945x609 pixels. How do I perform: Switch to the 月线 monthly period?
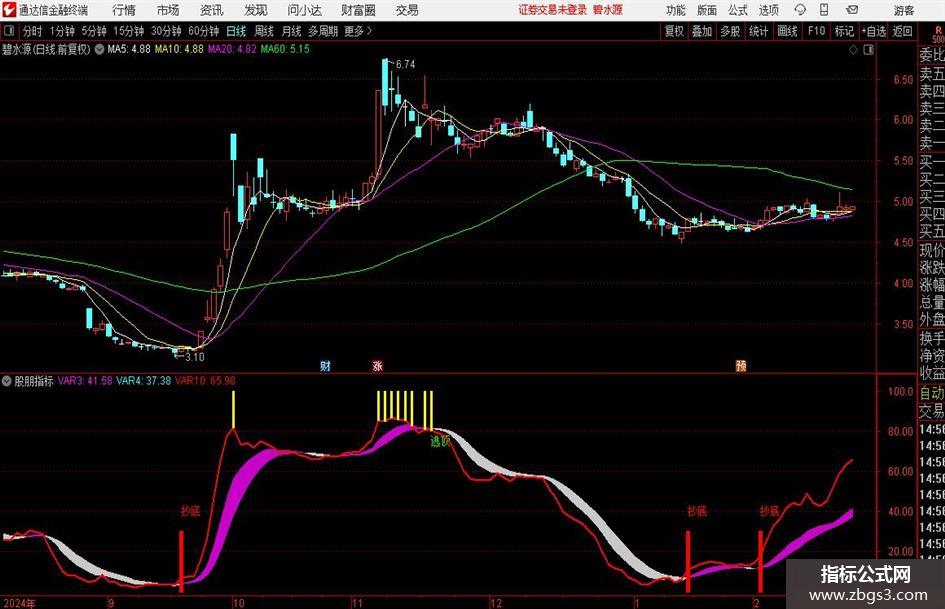pos(292,31)
